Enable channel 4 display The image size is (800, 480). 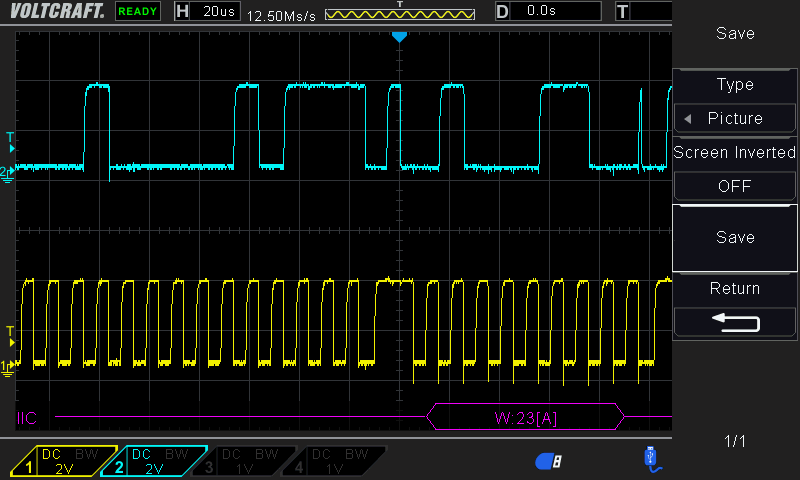pyautogui.click(x=333, y=461)
